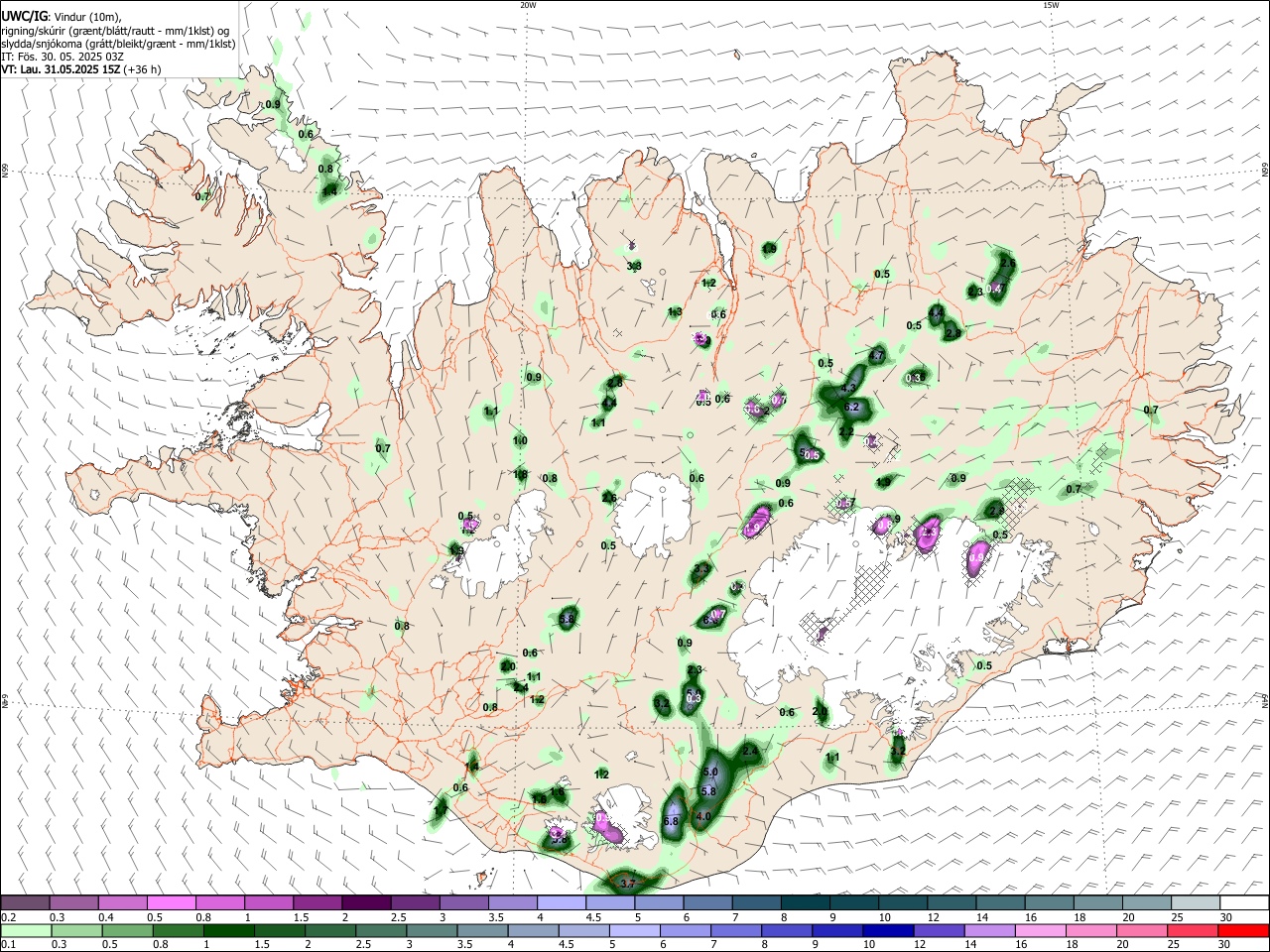The height and width of the screenshot is (952, 1270).
Task: Click the '15W' longitude label
Action: (x=1051, y=5)
